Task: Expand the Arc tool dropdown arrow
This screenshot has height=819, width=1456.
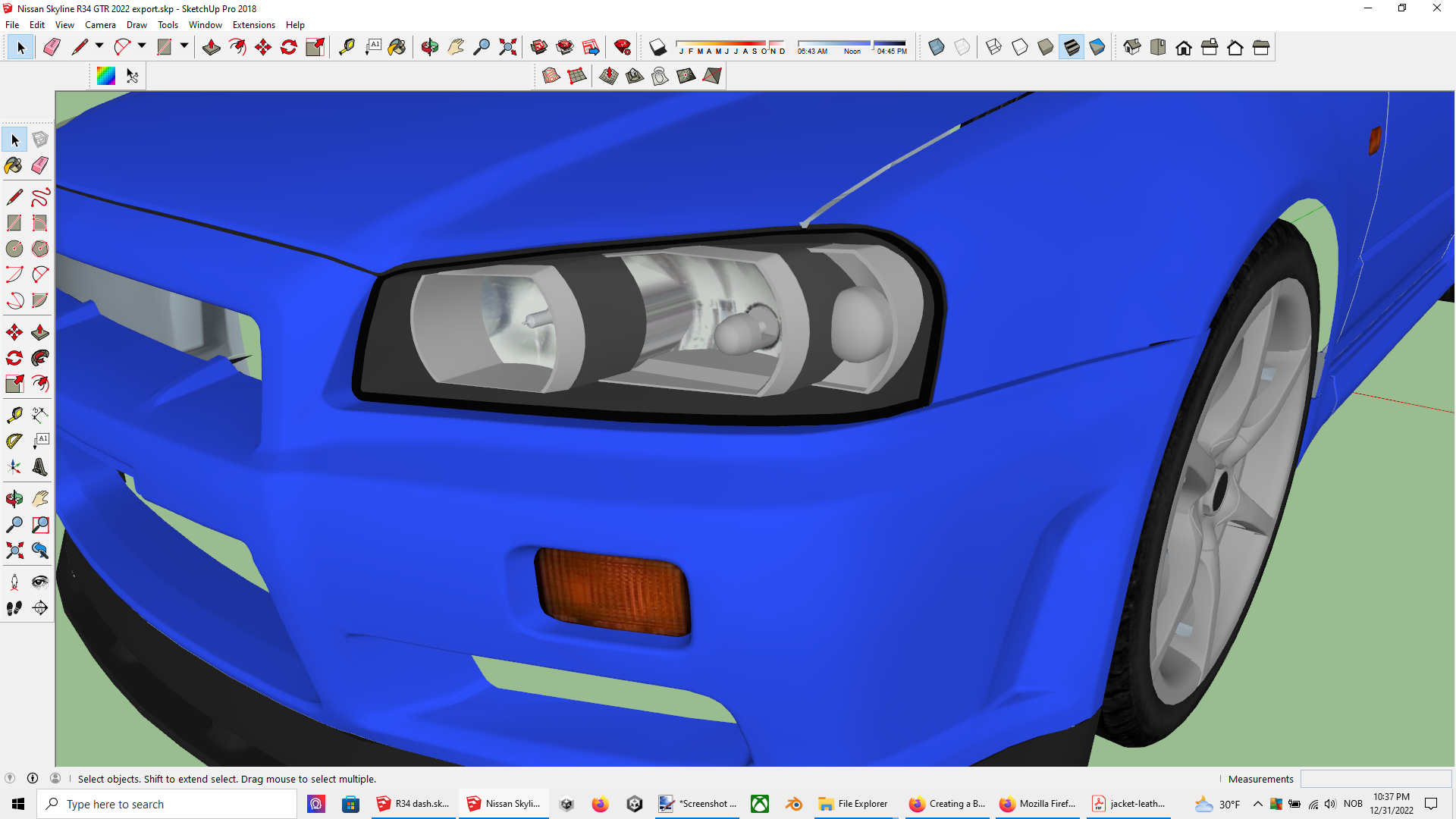Action: 142,46
